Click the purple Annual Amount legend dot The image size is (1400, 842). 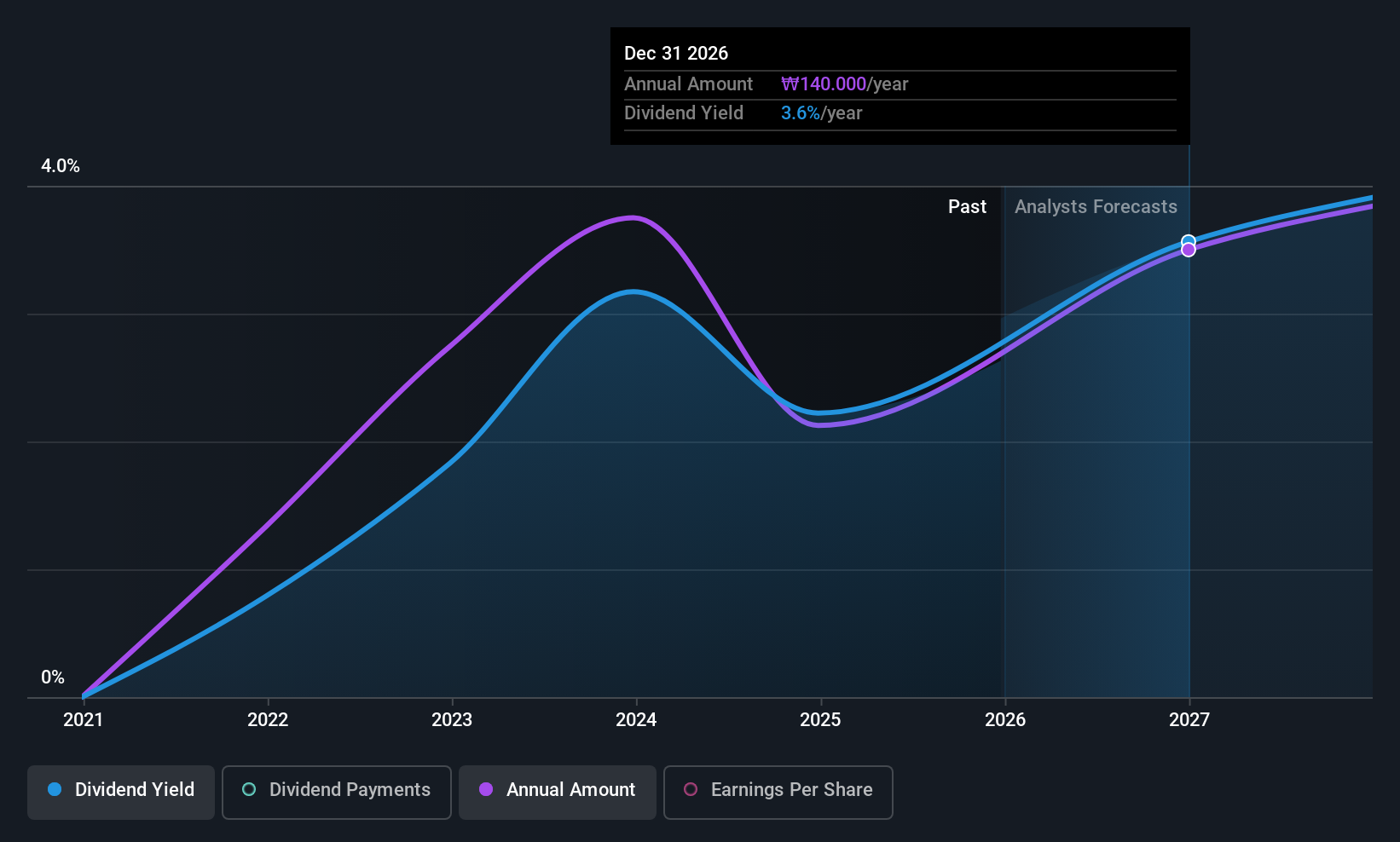pyautogui.click(x=486, y=789)
